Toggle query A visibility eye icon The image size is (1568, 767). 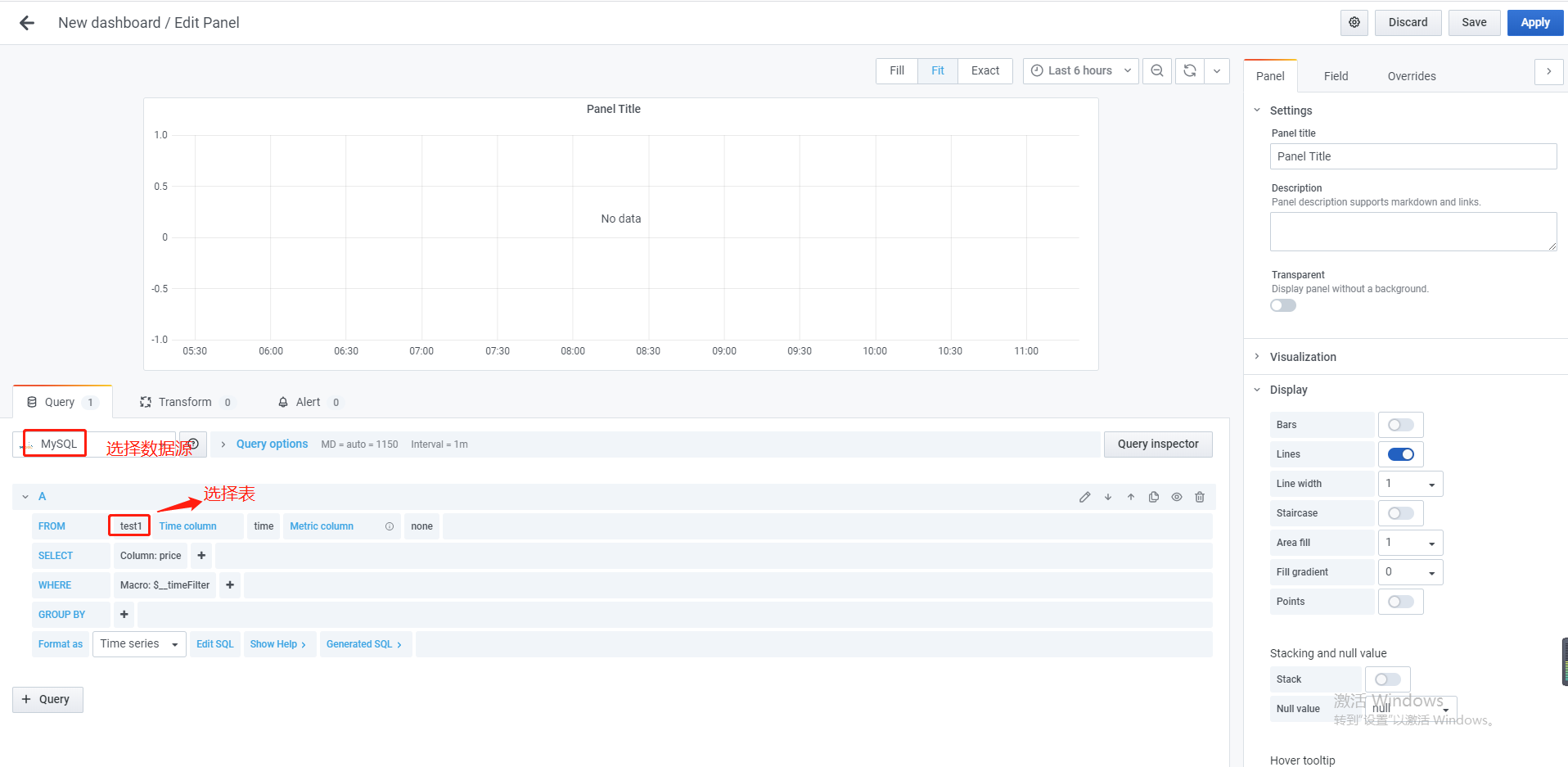pos(1177,497)
